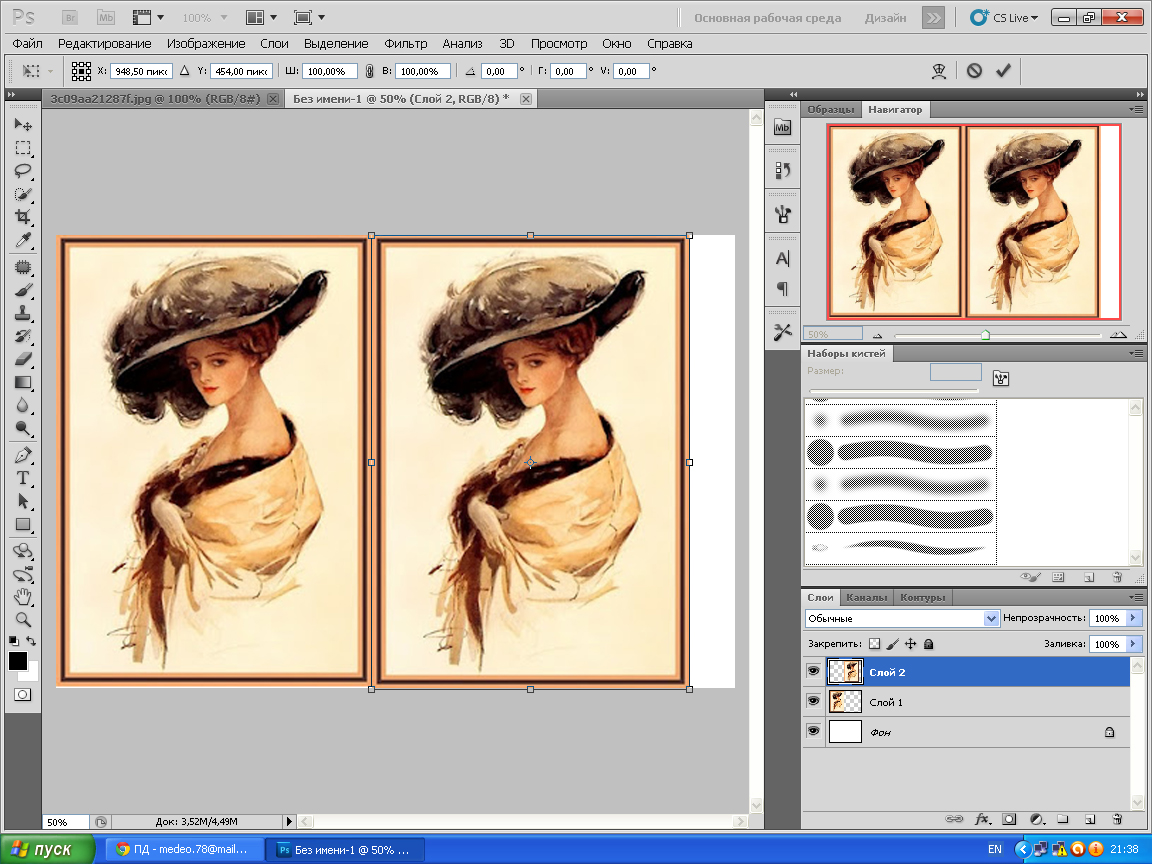Image resolution: width=1152 pixels, height=864 pixels.
Task: Hide the Слой 1 layer
Action: (x=813, y=702)
